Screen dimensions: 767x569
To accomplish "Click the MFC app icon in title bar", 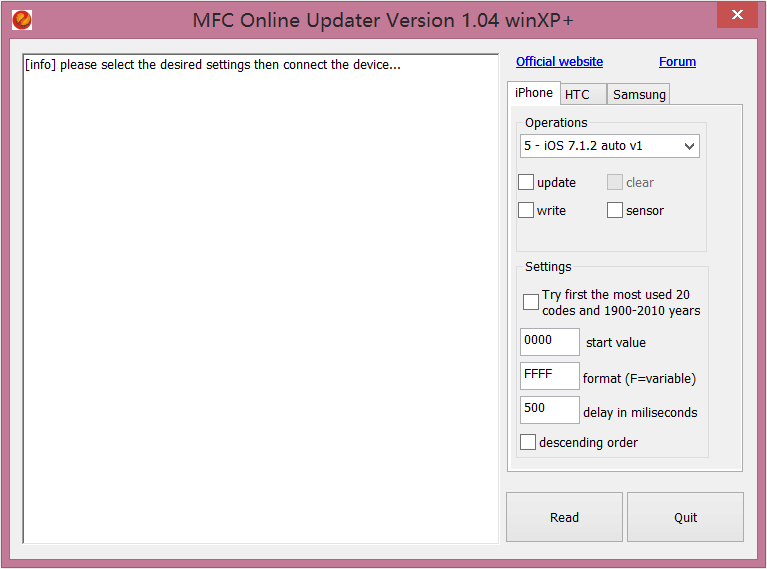I will pyautogui.click(x=22, y=19).
